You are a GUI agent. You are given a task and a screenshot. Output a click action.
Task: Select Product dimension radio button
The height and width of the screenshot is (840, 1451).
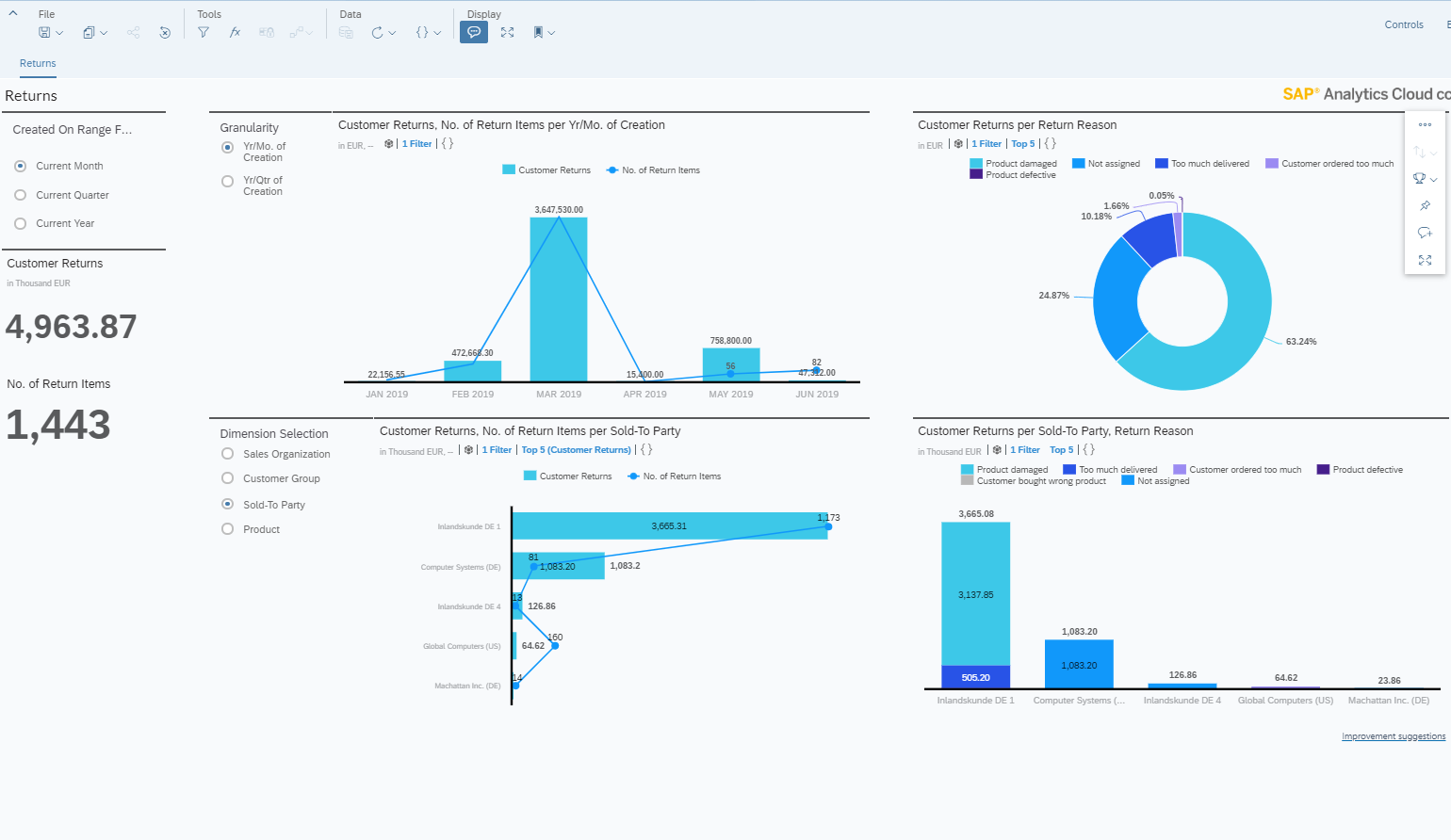point(227,529)
